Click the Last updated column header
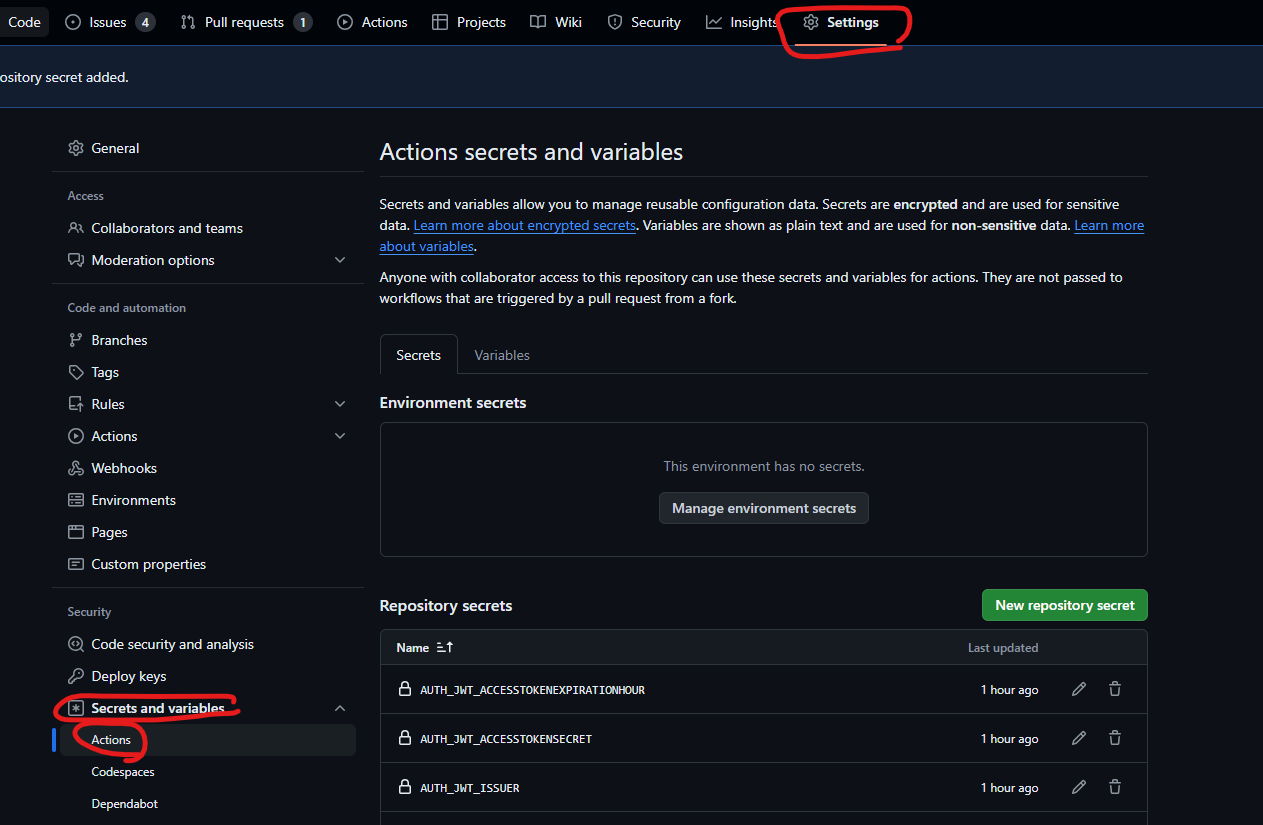The height and width of the screenshot is (825, 1263). pos(1003,648)
